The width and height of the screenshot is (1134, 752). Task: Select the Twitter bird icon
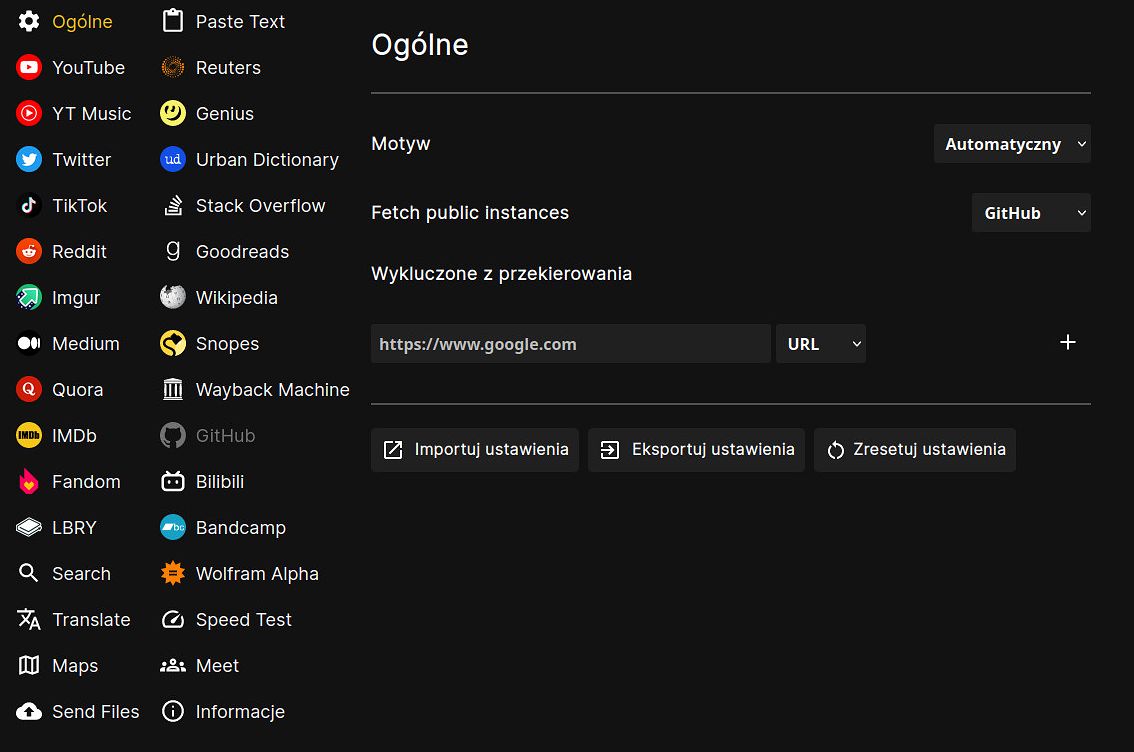coord(29,159)
